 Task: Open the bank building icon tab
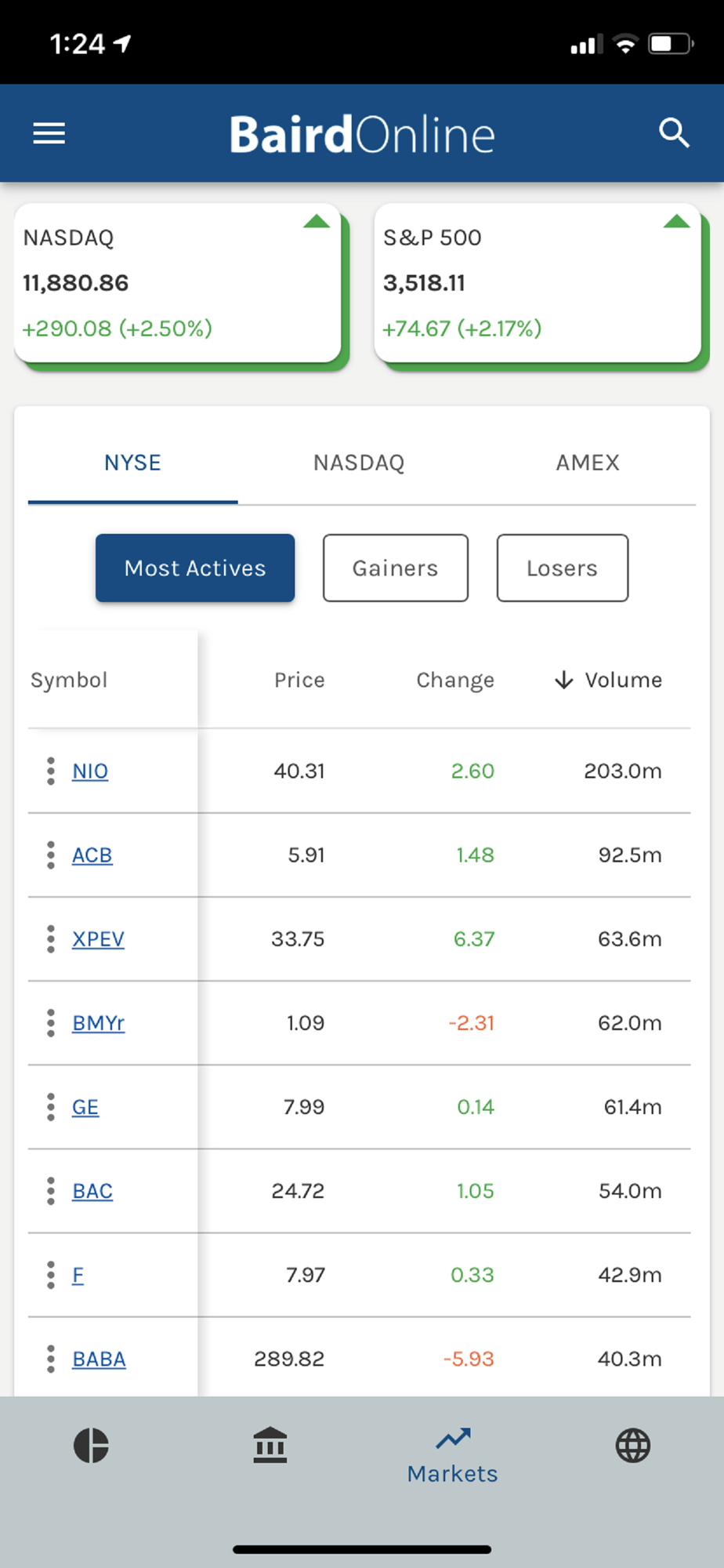[270, 1445]
